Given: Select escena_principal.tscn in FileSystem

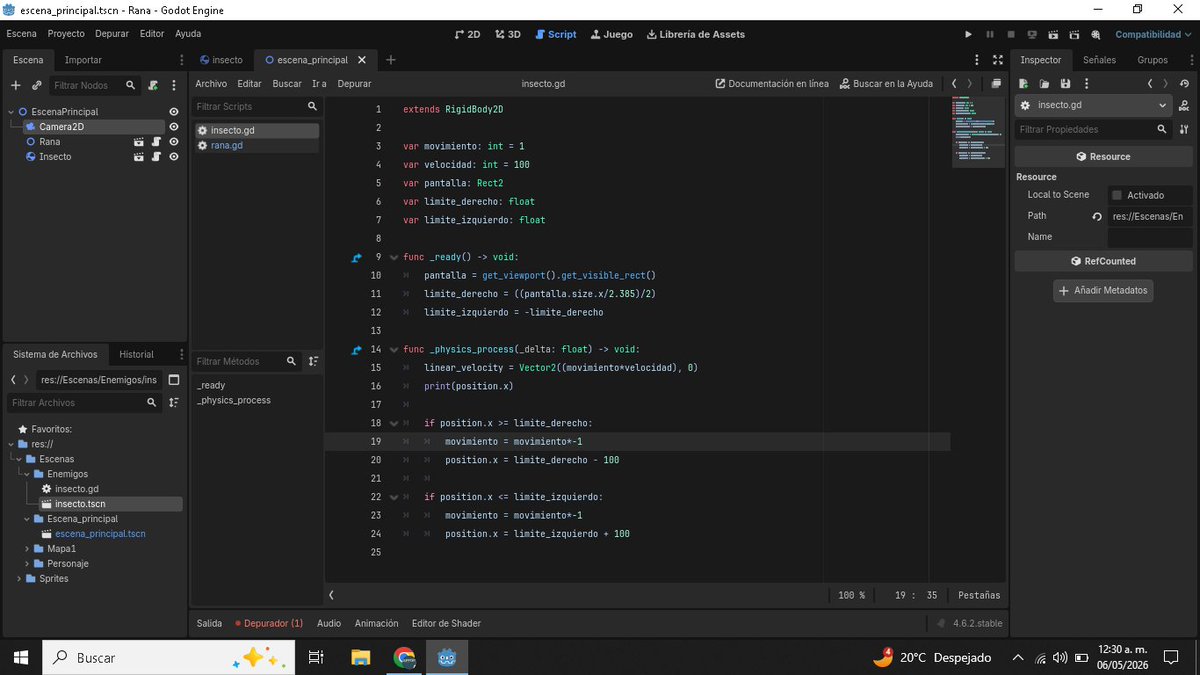Looking at the screenshot, I should pyautogui.click(x=100, y=534).
